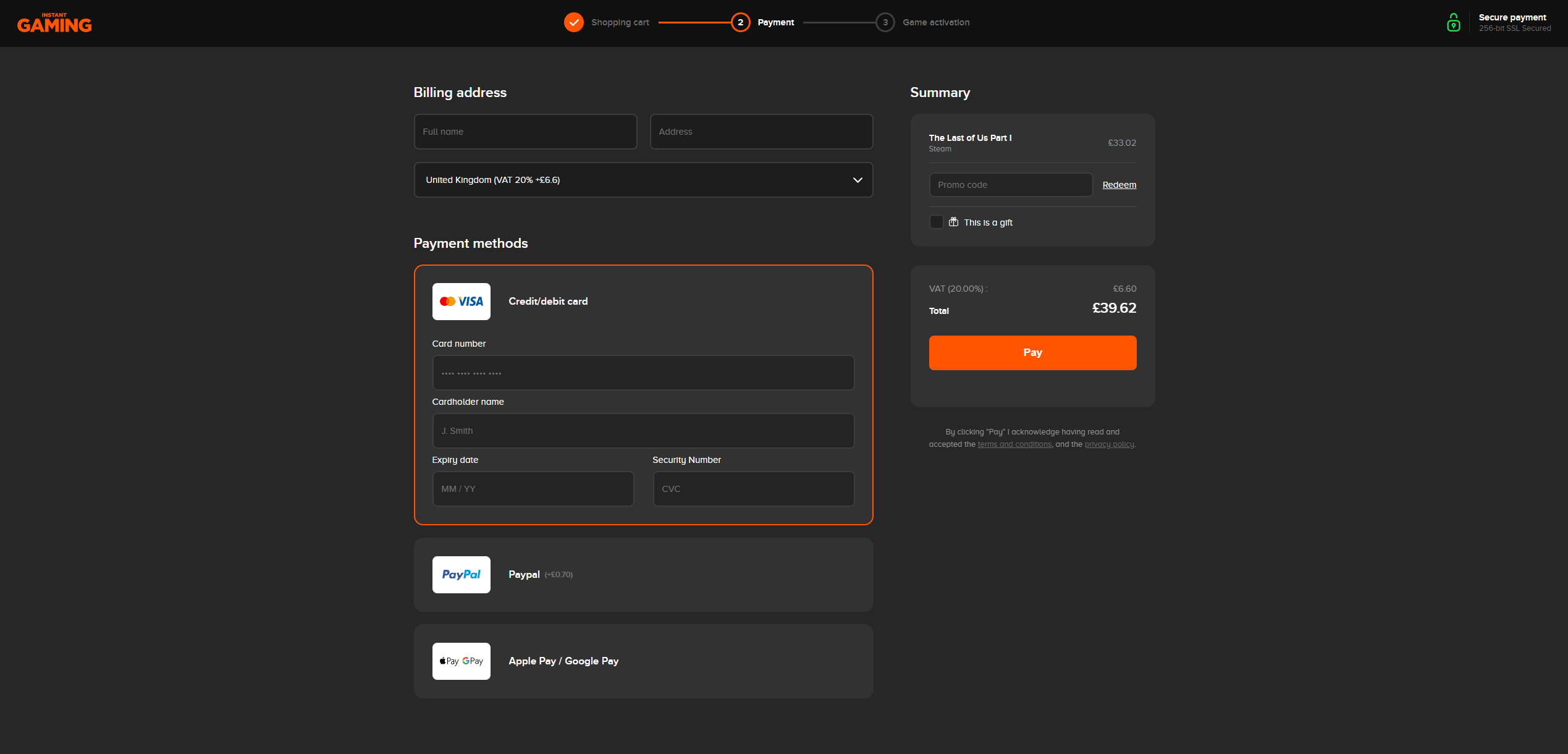The height and width of the screenshot is (754, 1568).
Task: Click the Payment tab step
Action: [762, 22]
